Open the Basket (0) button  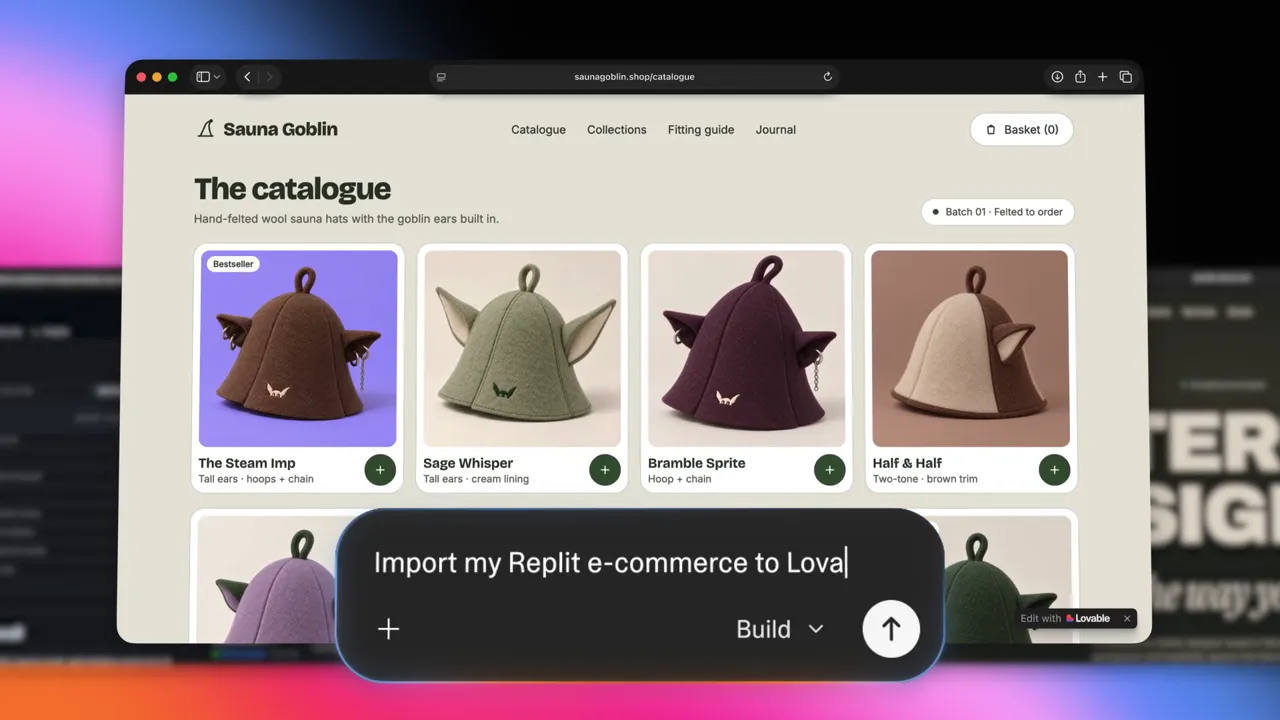(1022, 130)
